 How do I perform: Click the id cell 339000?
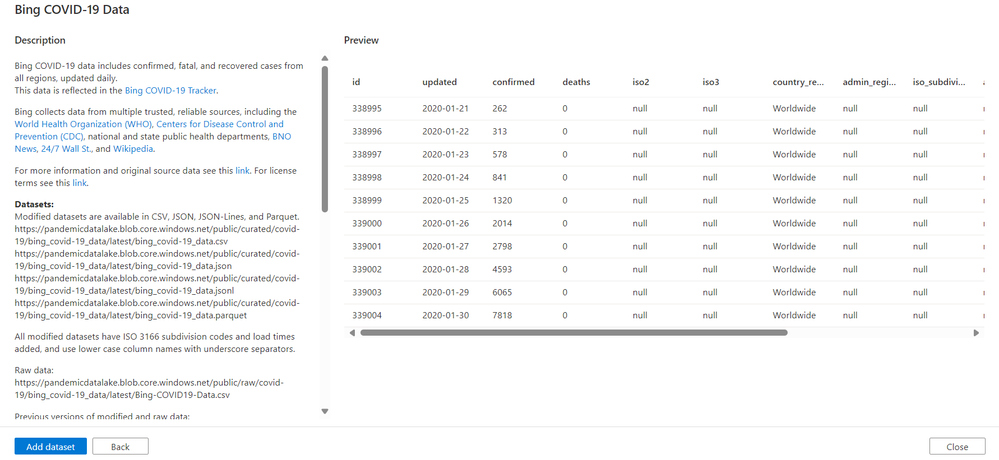pos(367,223)
